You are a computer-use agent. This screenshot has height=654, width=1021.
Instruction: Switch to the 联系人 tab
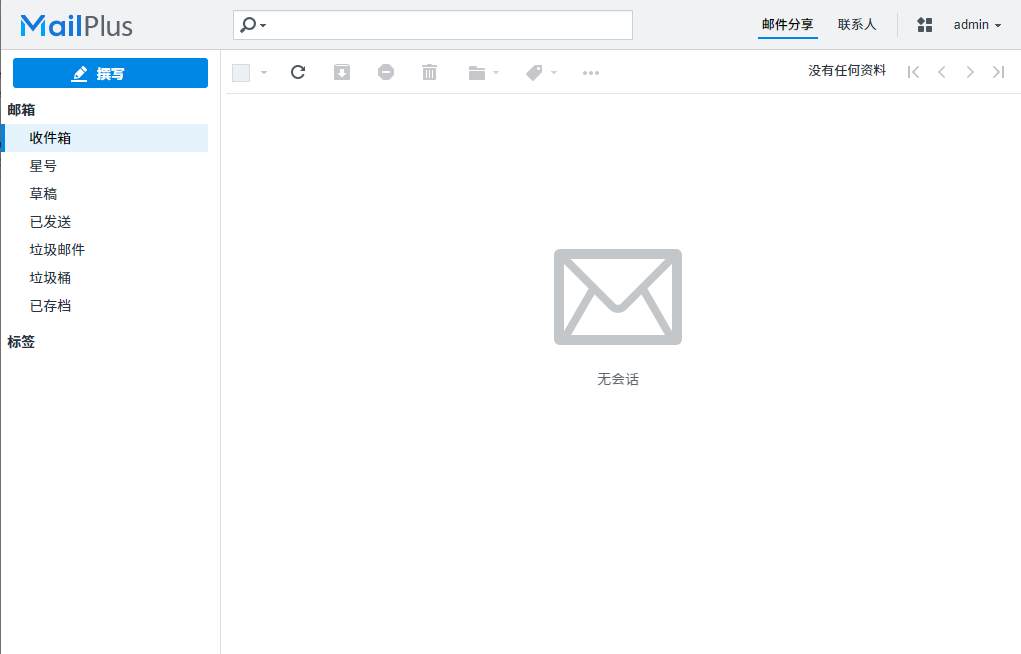pos(857,25)
